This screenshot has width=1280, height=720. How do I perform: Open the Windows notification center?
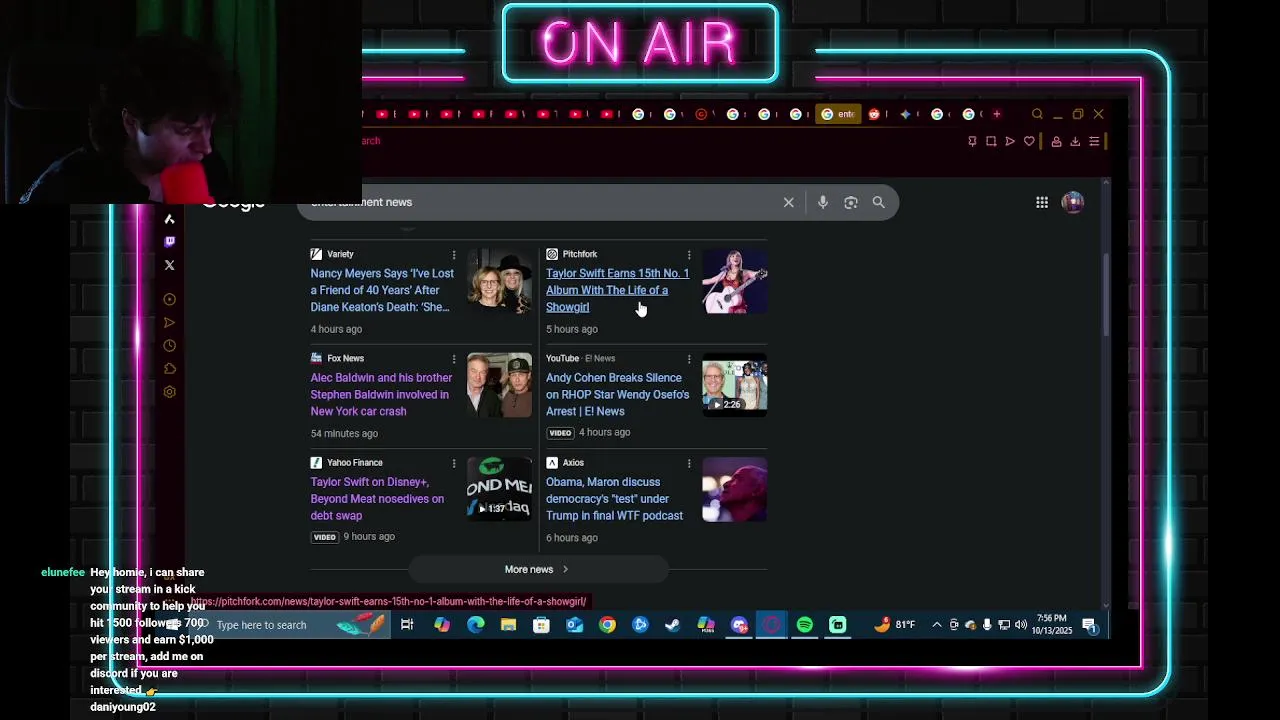click(x=1089, y=626)
